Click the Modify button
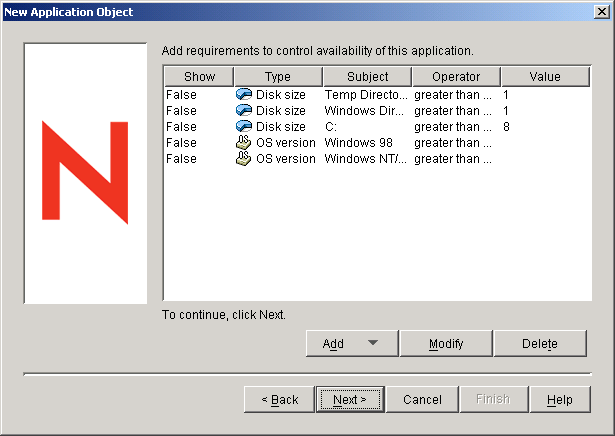 446,343
